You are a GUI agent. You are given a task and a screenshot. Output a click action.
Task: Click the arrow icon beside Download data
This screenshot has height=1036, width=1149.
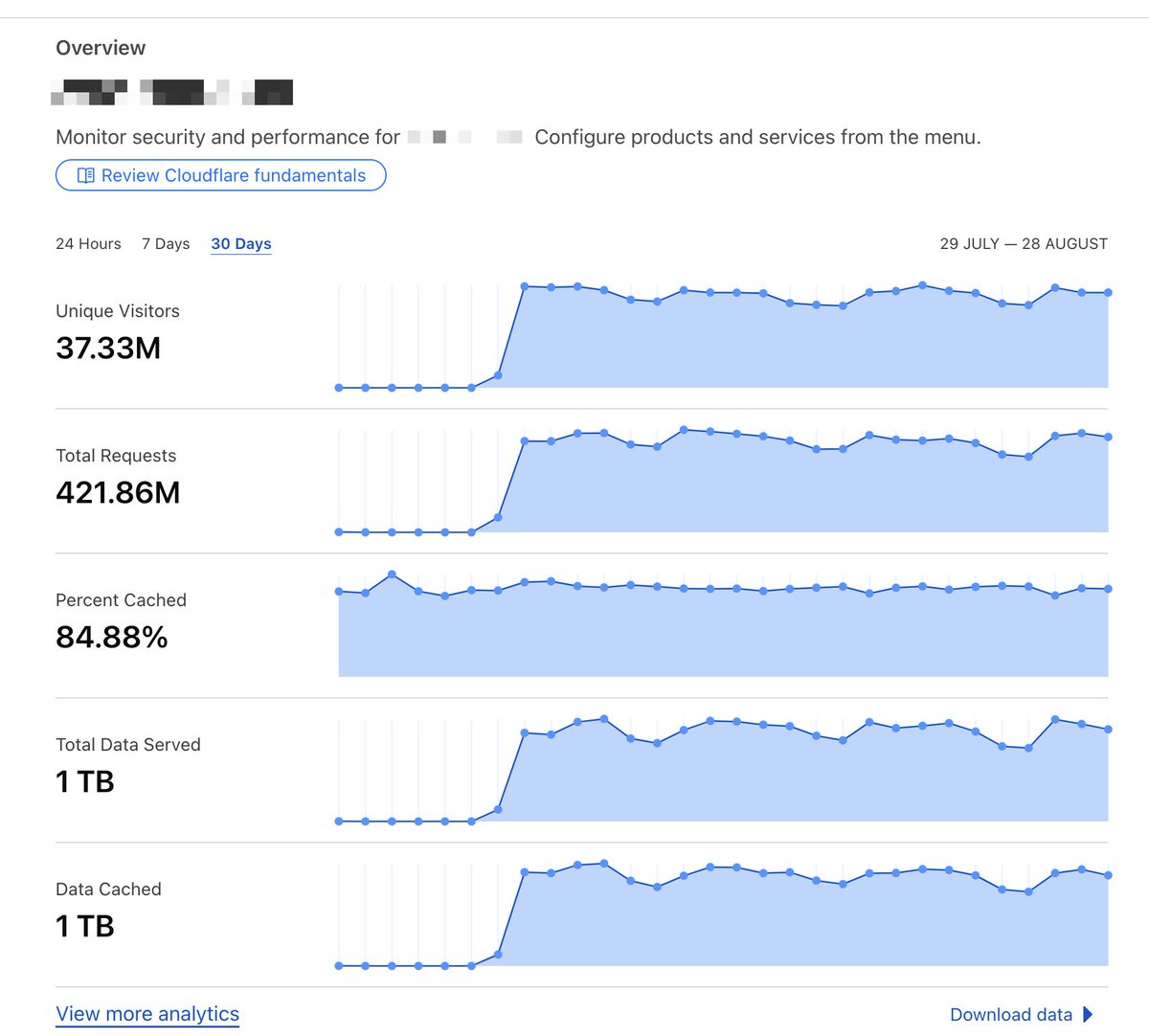click(x=1087, y=1015)
